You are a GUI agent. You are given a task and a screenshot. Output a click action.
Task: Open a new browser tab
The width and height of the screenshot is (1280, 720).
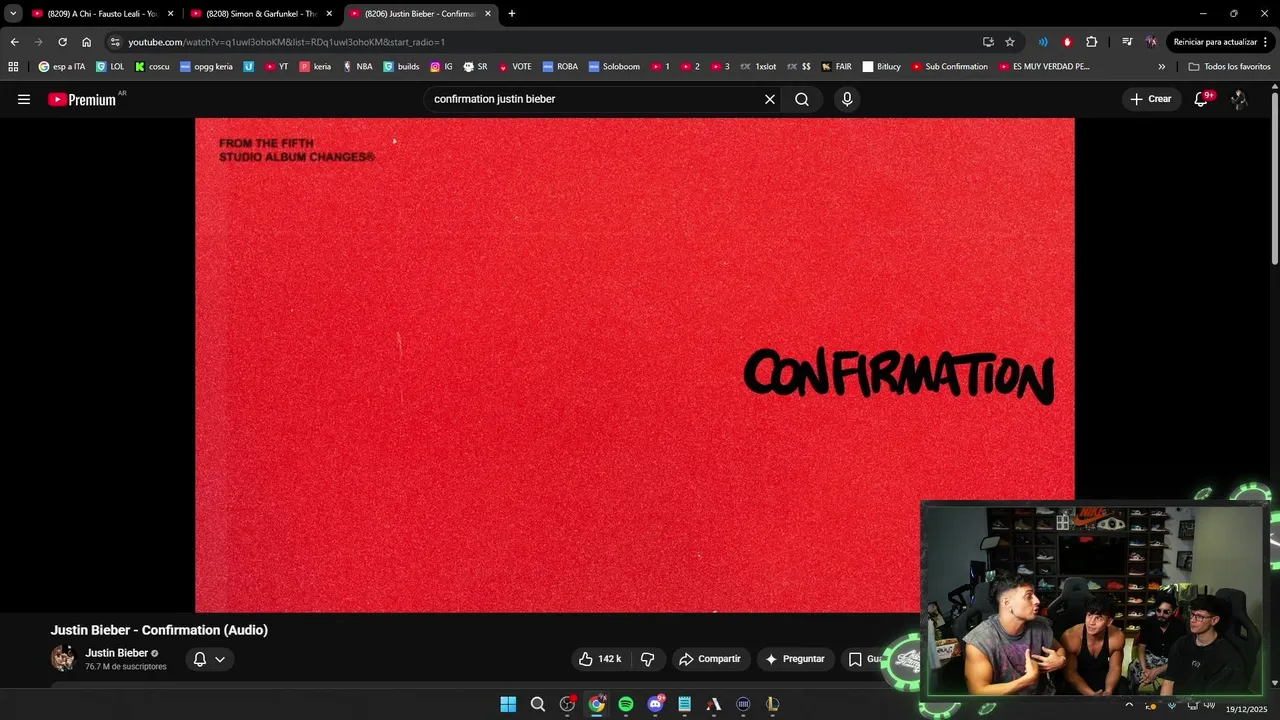(x=512, y=14)
